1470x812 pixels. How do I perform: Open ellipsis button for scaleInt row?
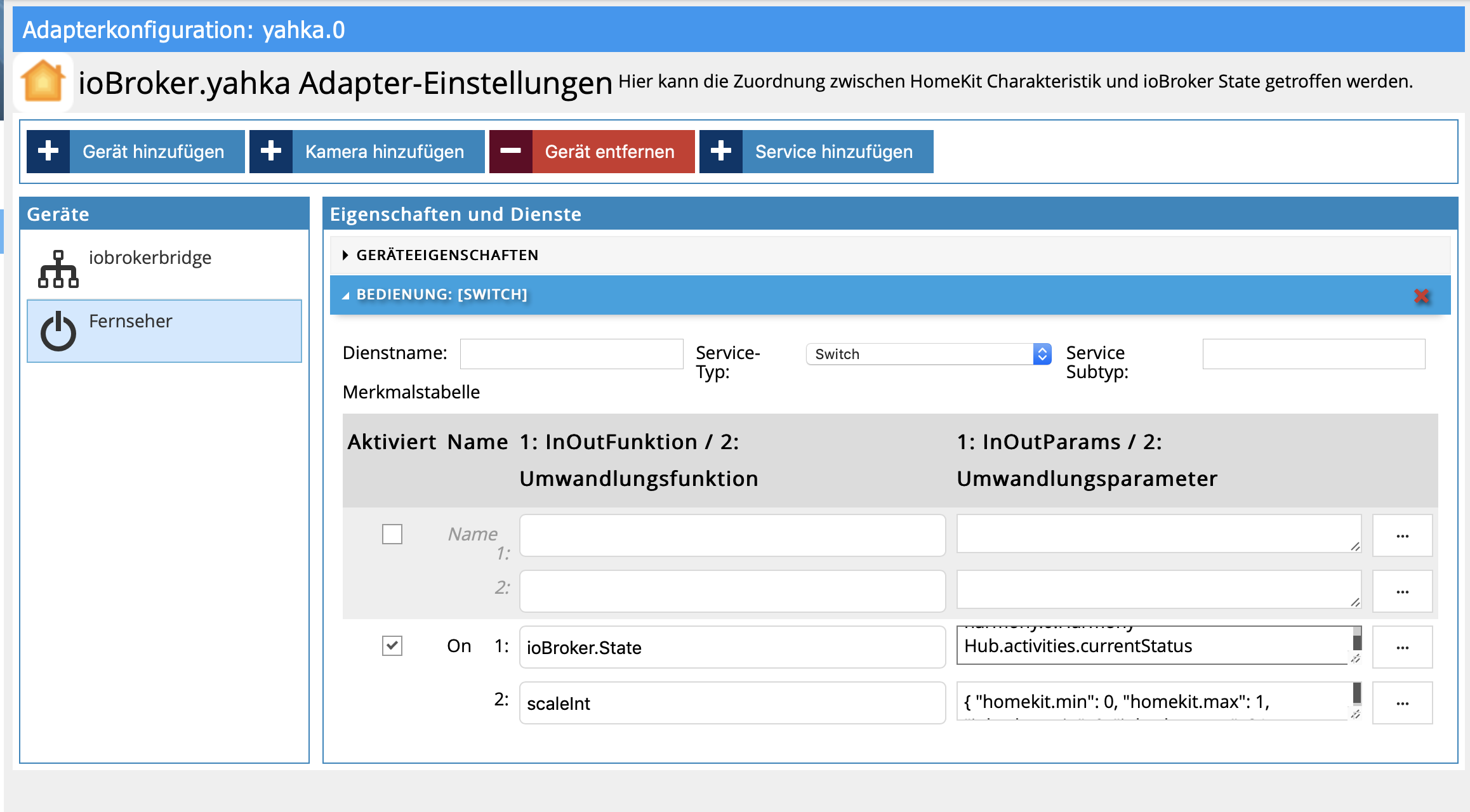[x=1403, y=703]
